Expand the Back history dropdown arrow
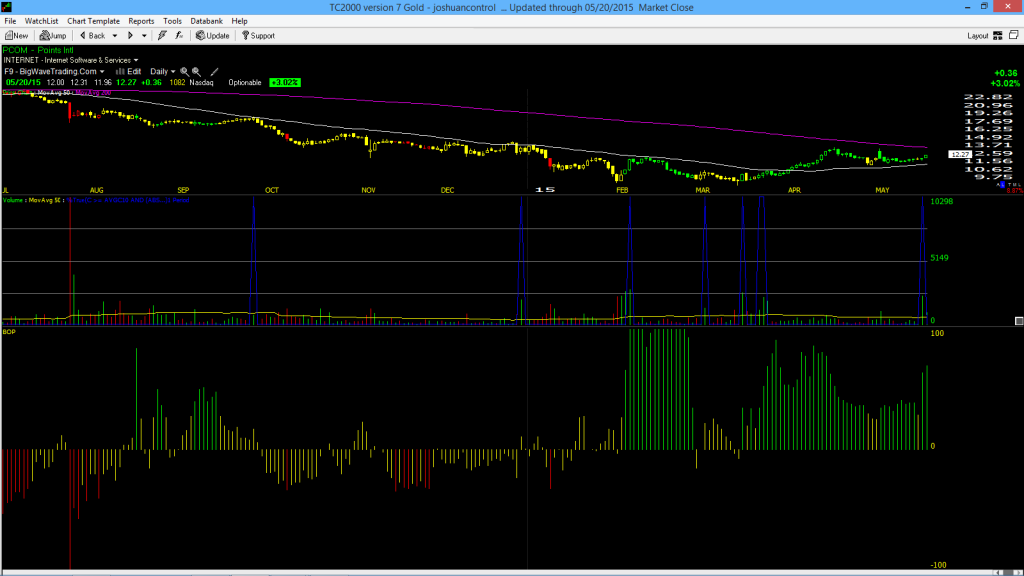Screen dimensions: 1024x576 coord(115,36)
